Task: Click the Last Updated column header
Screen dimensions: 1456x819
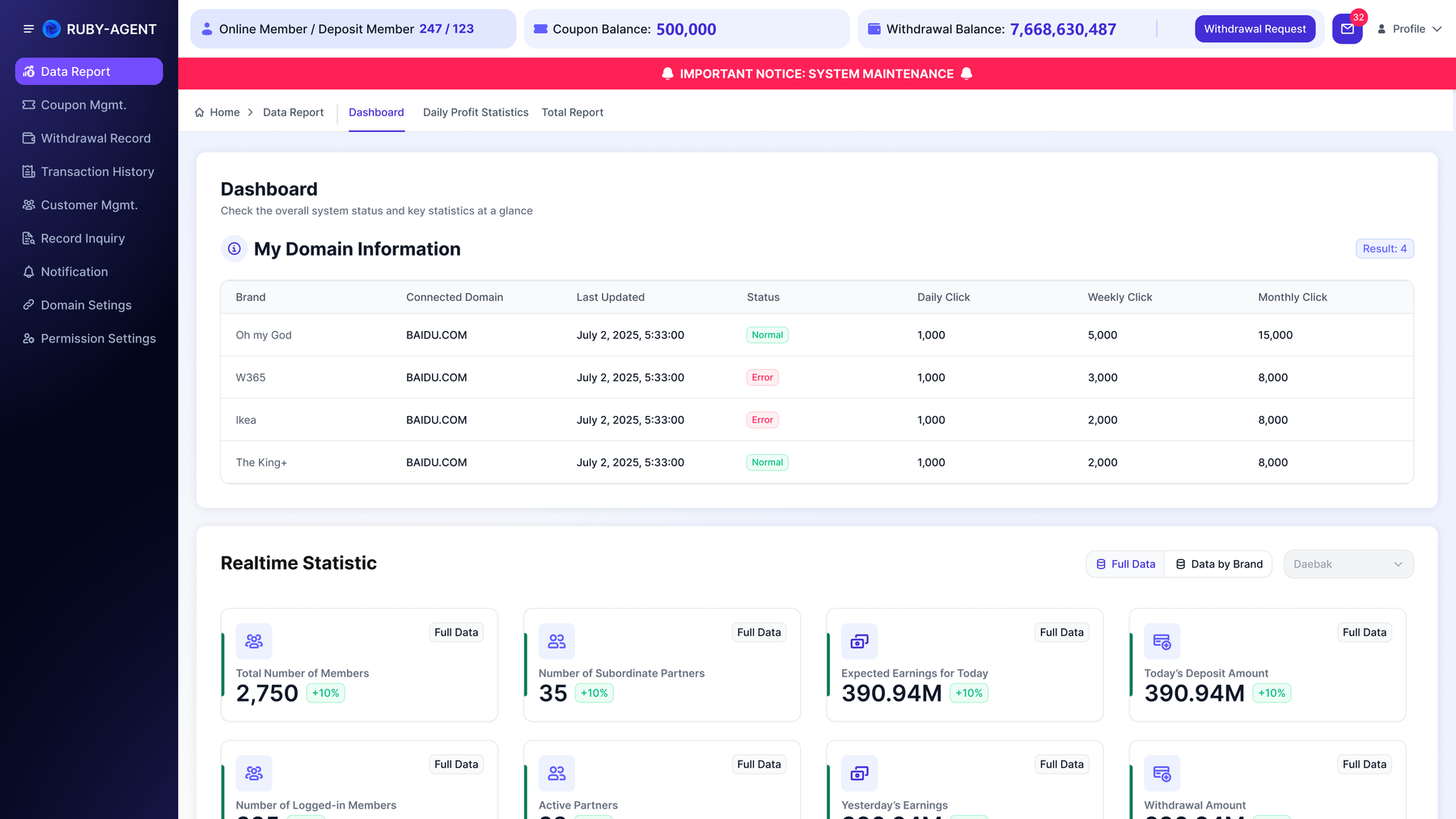Action: tap(611, 297)
